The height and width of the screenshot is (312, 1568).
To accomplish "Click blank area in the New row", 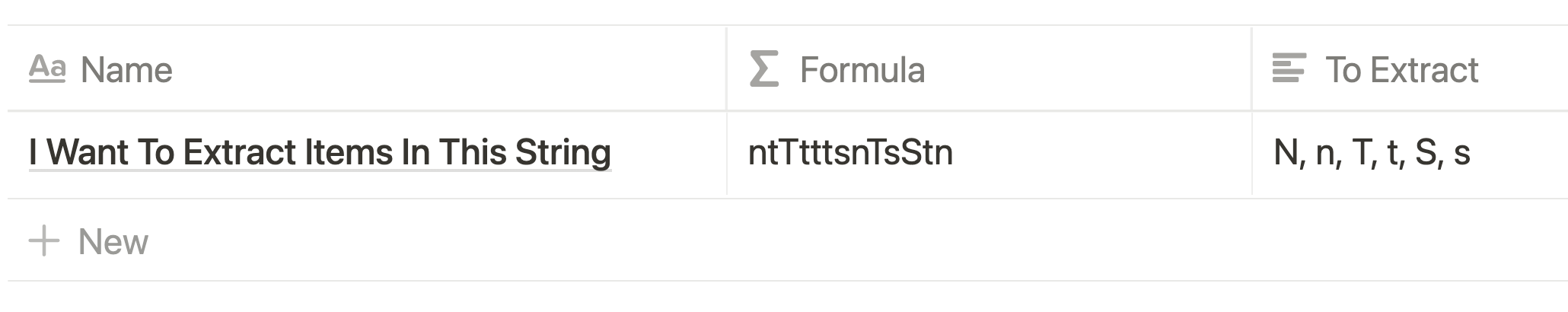I will point(837,241).
